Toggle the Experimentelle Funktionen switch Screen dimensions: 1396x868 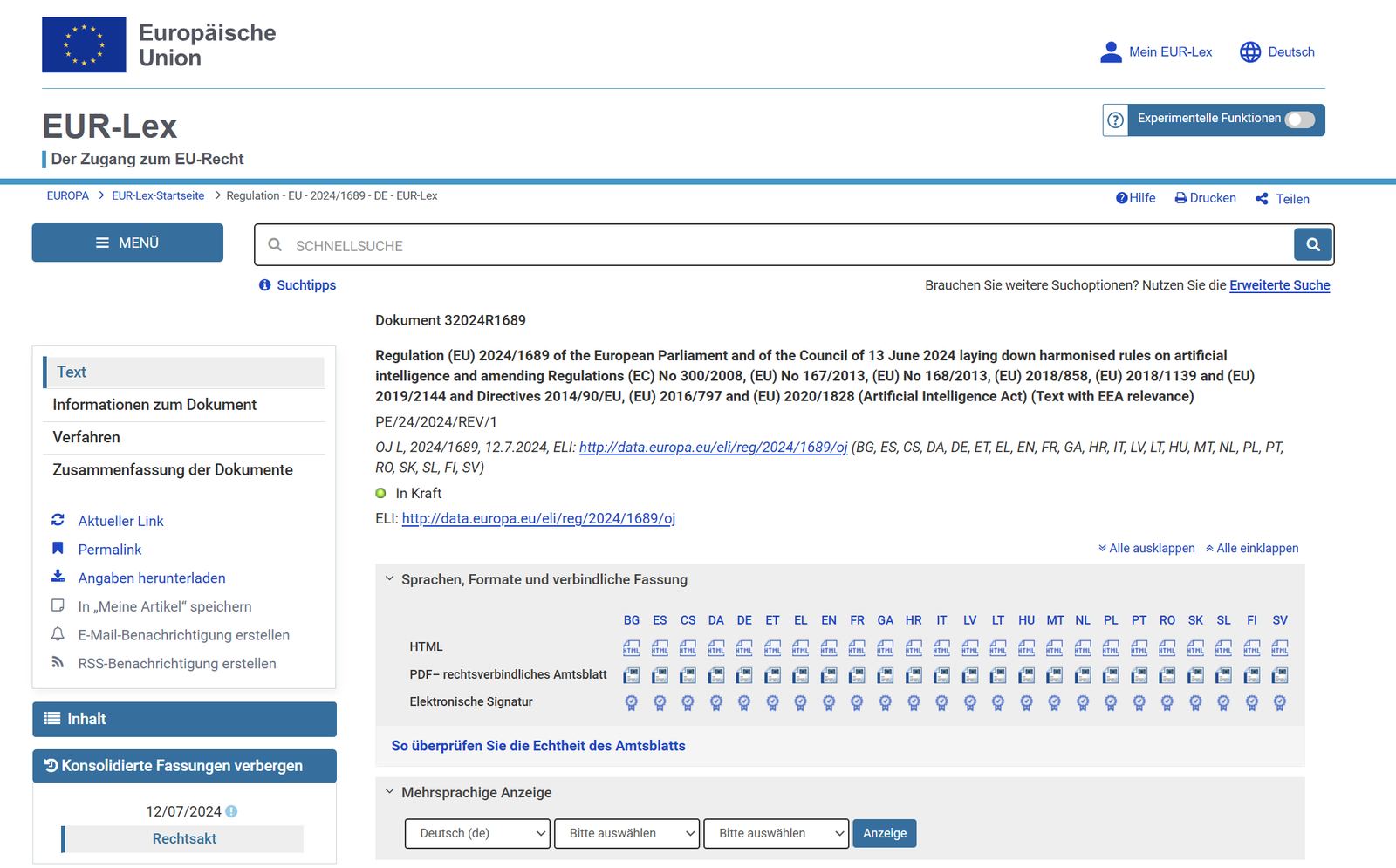coord(1300,120)
